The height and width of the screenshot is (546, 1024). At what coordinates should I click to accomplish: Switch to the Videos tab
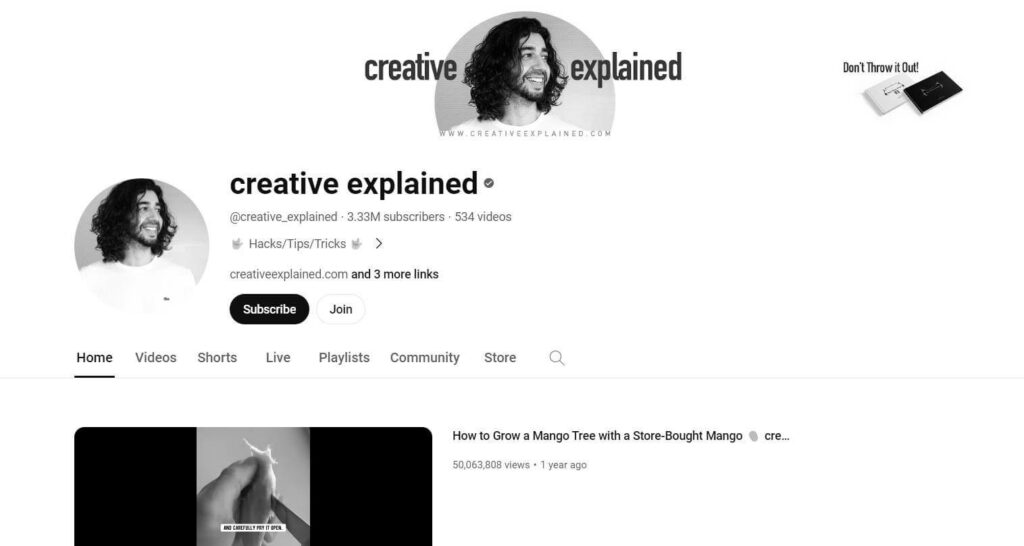pos(155,357)
